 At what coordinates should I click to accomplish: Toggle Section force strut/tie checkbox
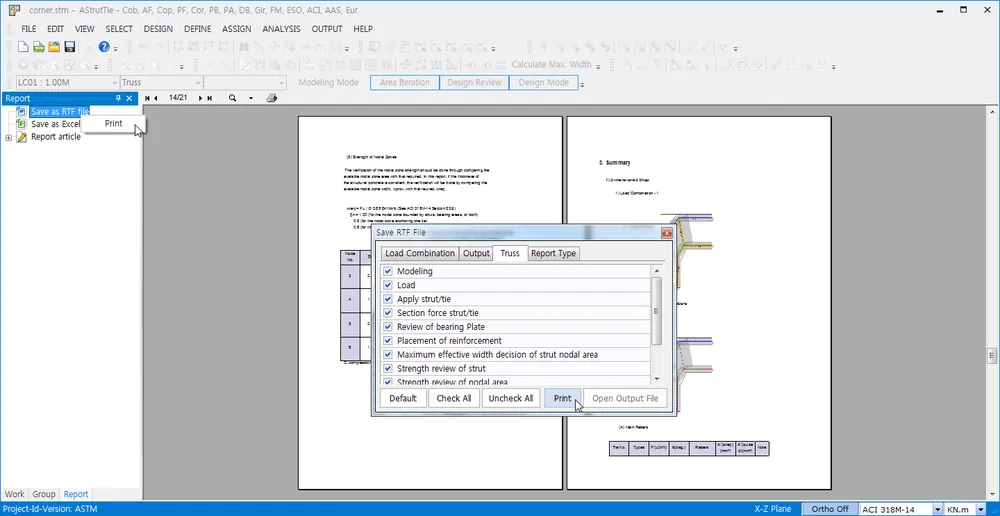[x=388, y=313]
